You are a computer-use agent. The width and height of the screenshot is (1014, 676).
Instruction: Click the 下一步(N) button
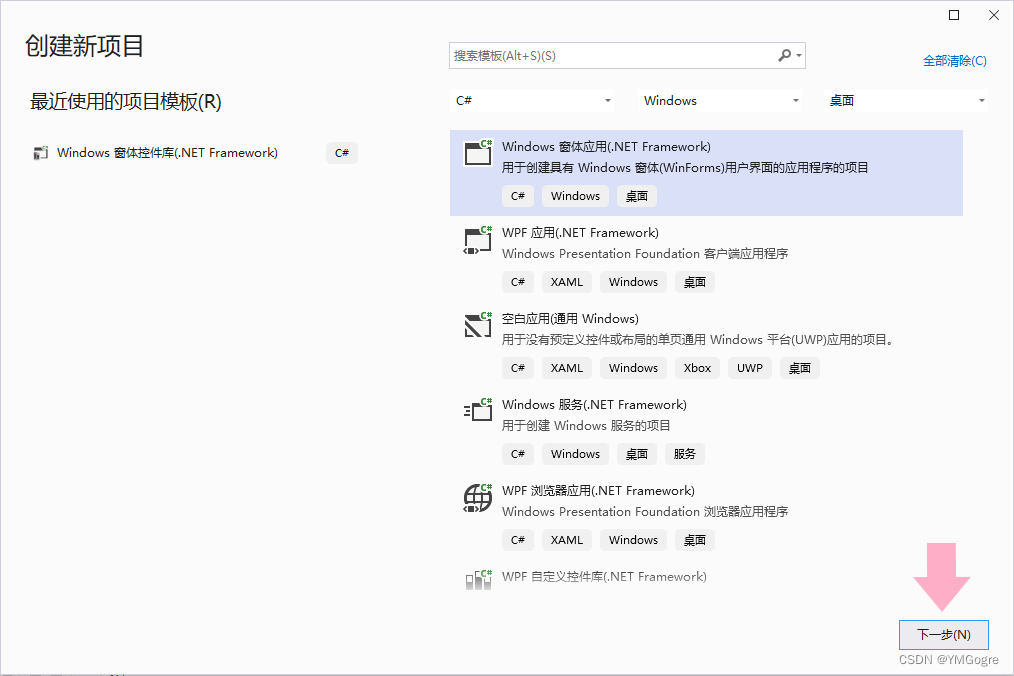click(x=944, y=635)
